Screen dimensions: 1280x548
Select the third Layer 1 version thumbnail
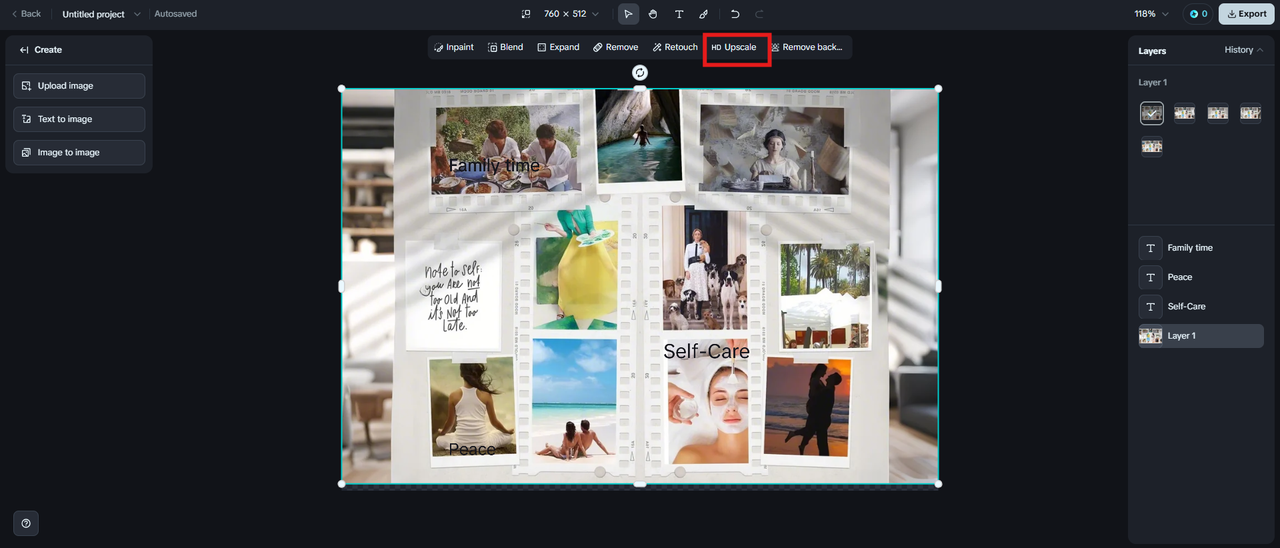1218,113
